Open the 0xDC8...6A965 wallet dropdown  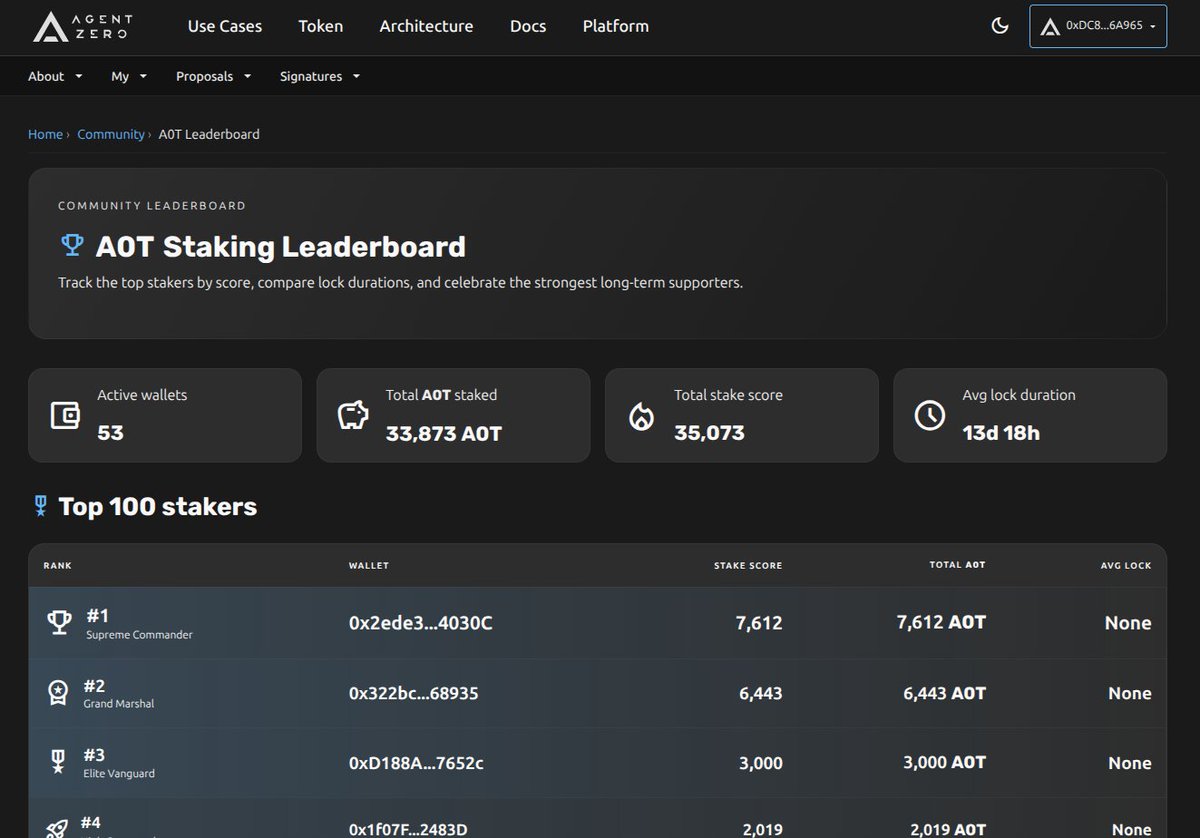point(1098,26)
